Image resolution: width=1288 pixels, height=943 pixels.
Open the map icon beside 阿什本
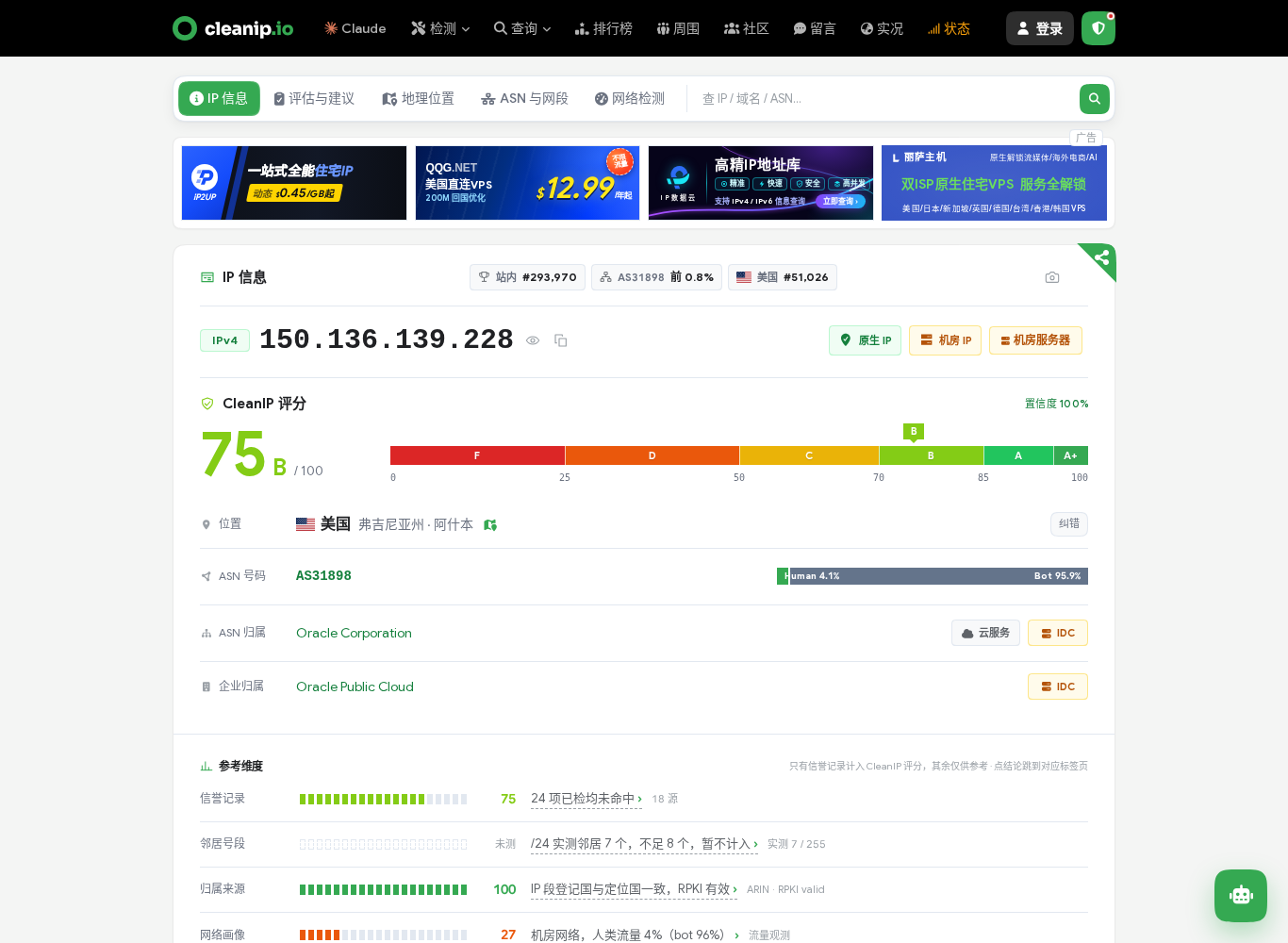(x=490, y=525)
